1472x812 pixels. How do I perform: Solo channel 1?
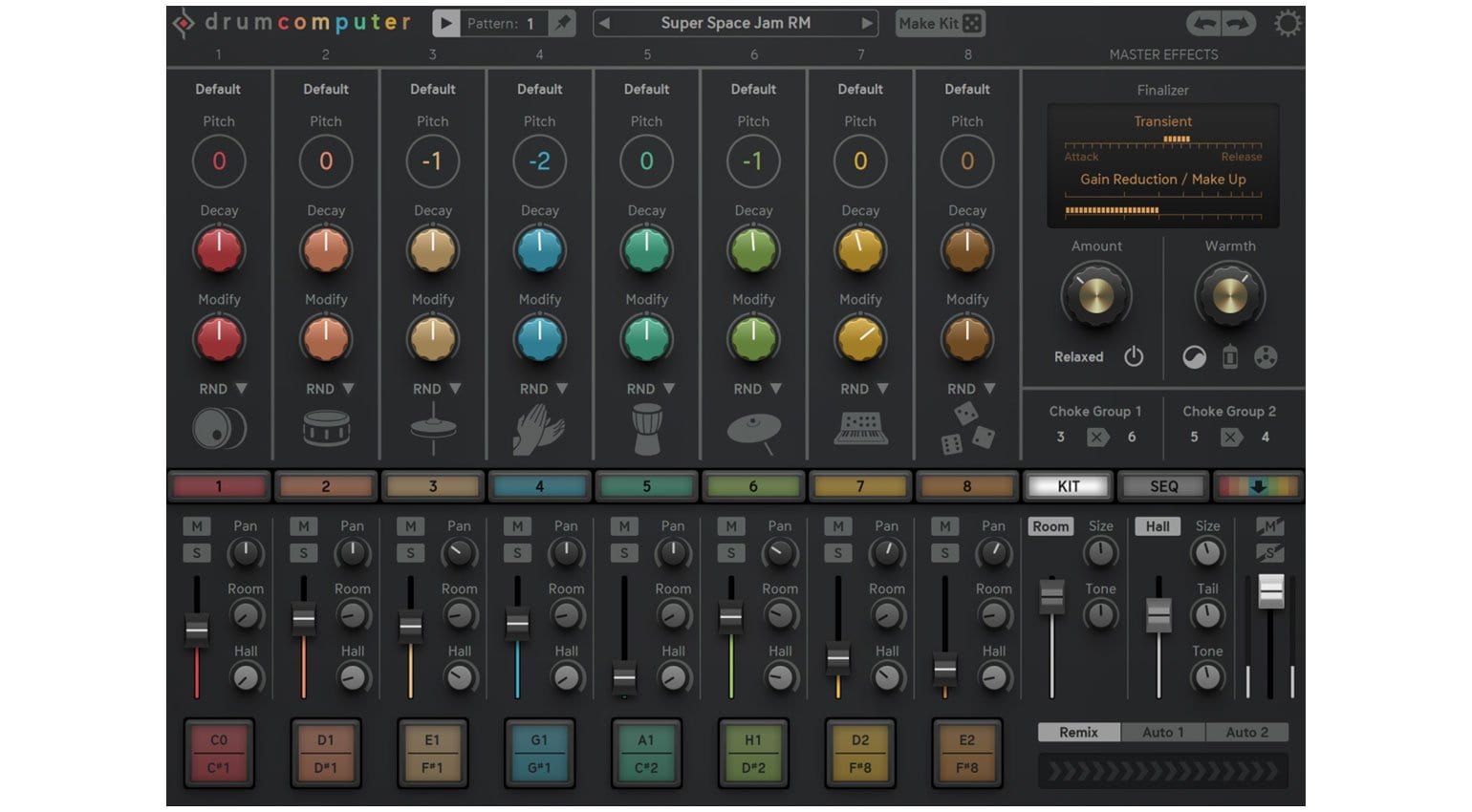(x=197, y=552)
